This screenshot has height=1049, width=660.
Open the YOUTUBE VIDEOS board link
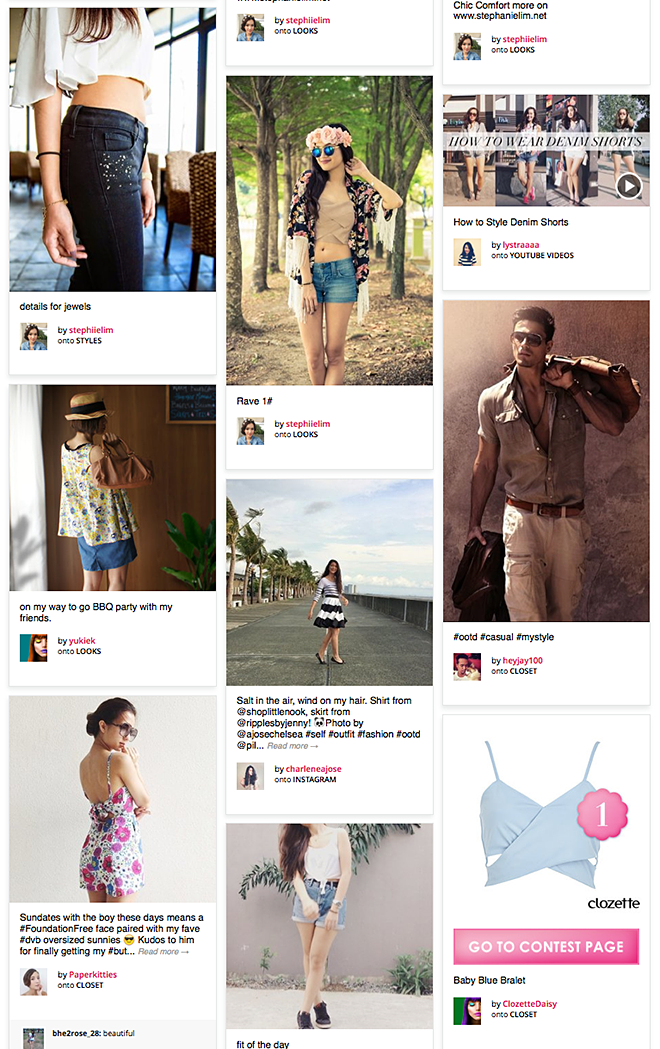pyautogui.click(x=542, y=256)
